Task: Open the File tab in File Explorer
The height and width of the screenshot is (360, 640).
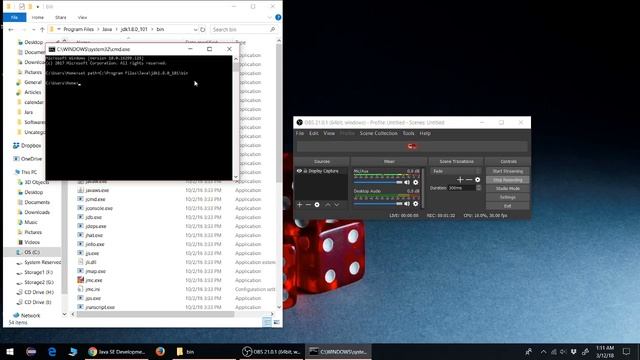Action: (x=14, y=18)
